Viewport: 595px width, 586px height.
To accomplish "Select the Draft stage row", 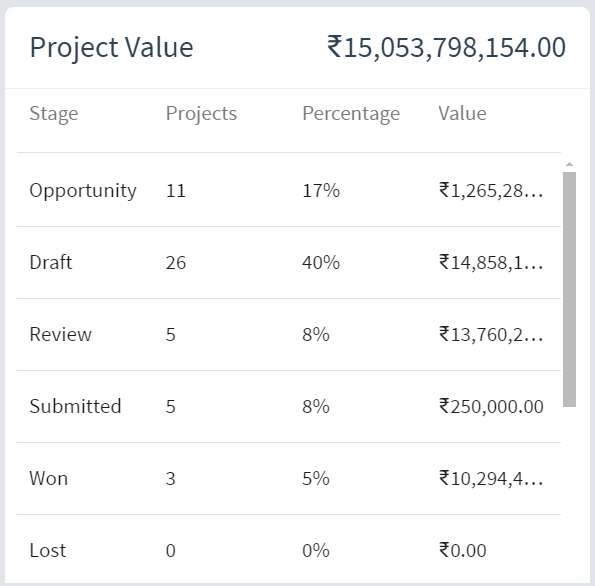I will click(289, 263).
